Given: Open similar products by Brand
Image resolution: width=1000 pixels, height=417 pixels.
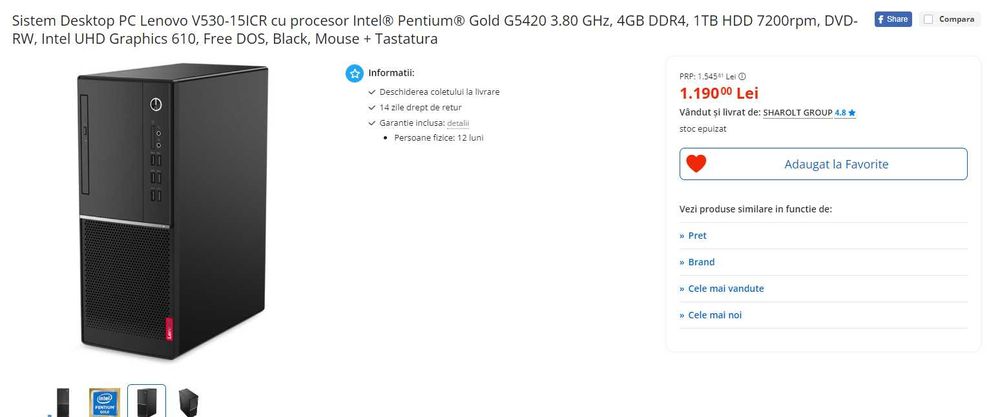Looking at the screenshot, I should 701,262.
